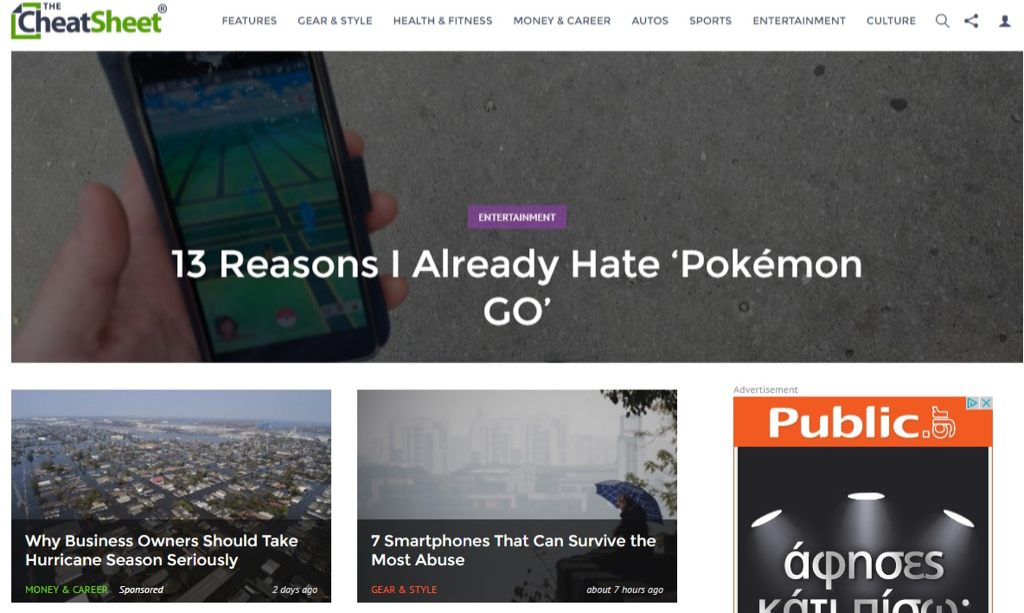
Task: Click green Money & Career tag on card
Action: 66,589
